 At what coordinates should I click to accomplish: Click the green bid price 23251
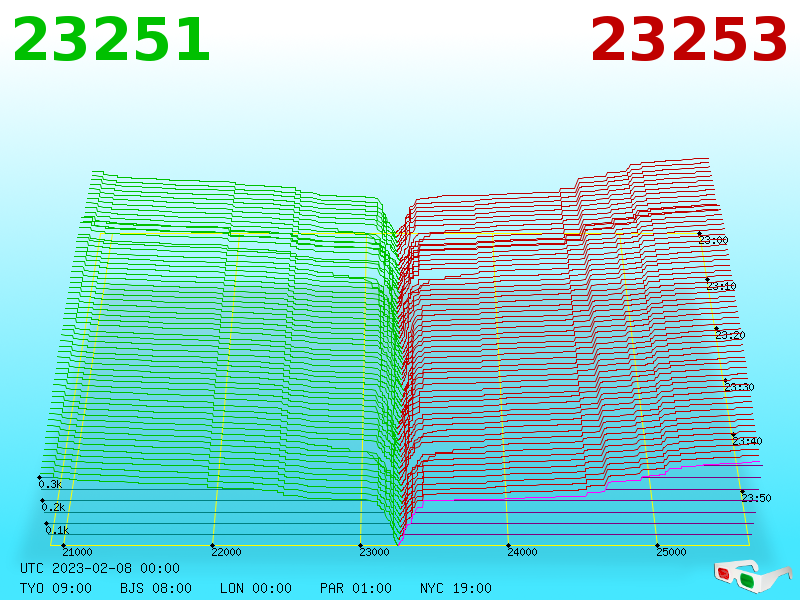point(111,39)
